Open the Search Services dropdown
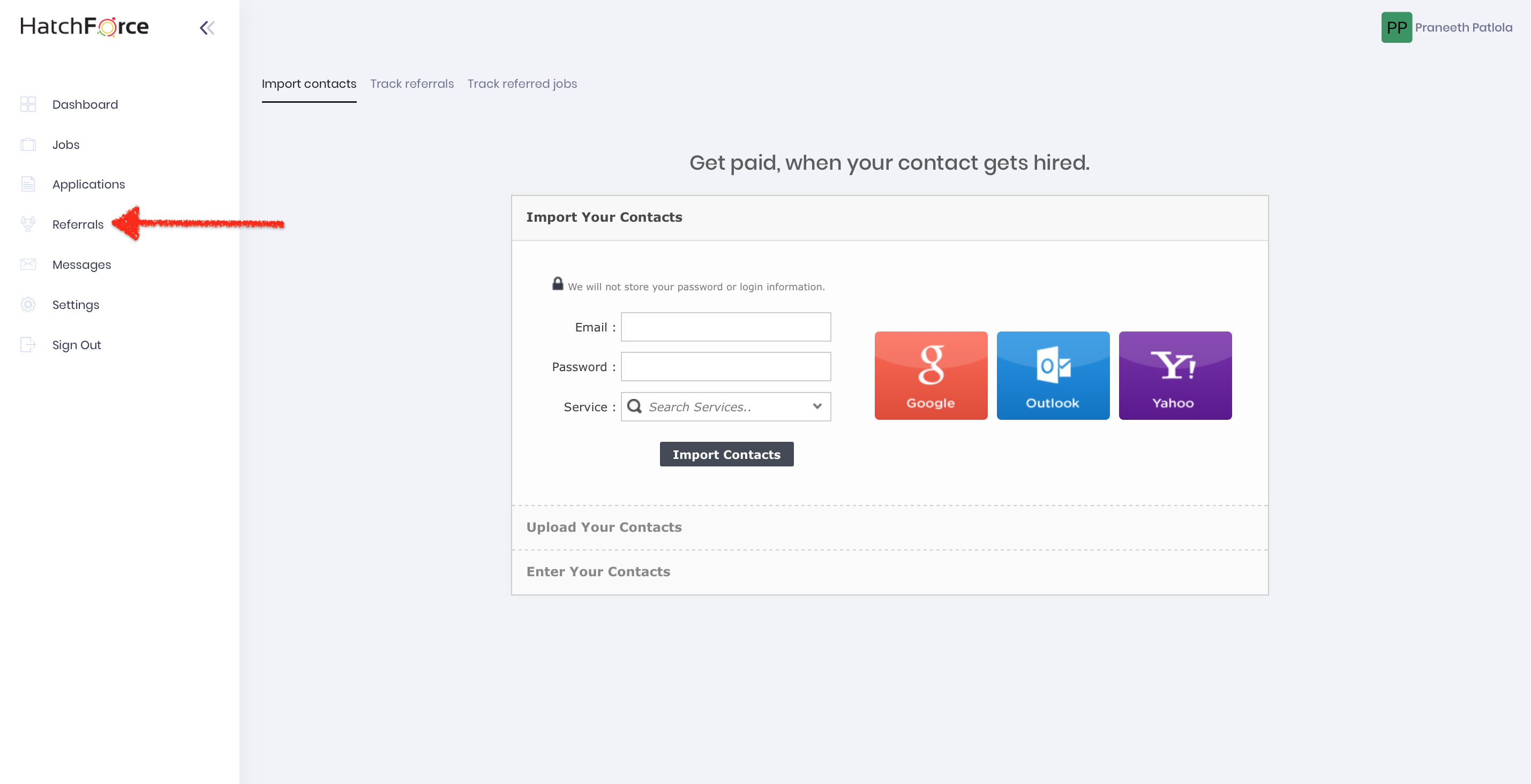The width and height of the screenshot is (1531, 784). click(x=725, y=407)
